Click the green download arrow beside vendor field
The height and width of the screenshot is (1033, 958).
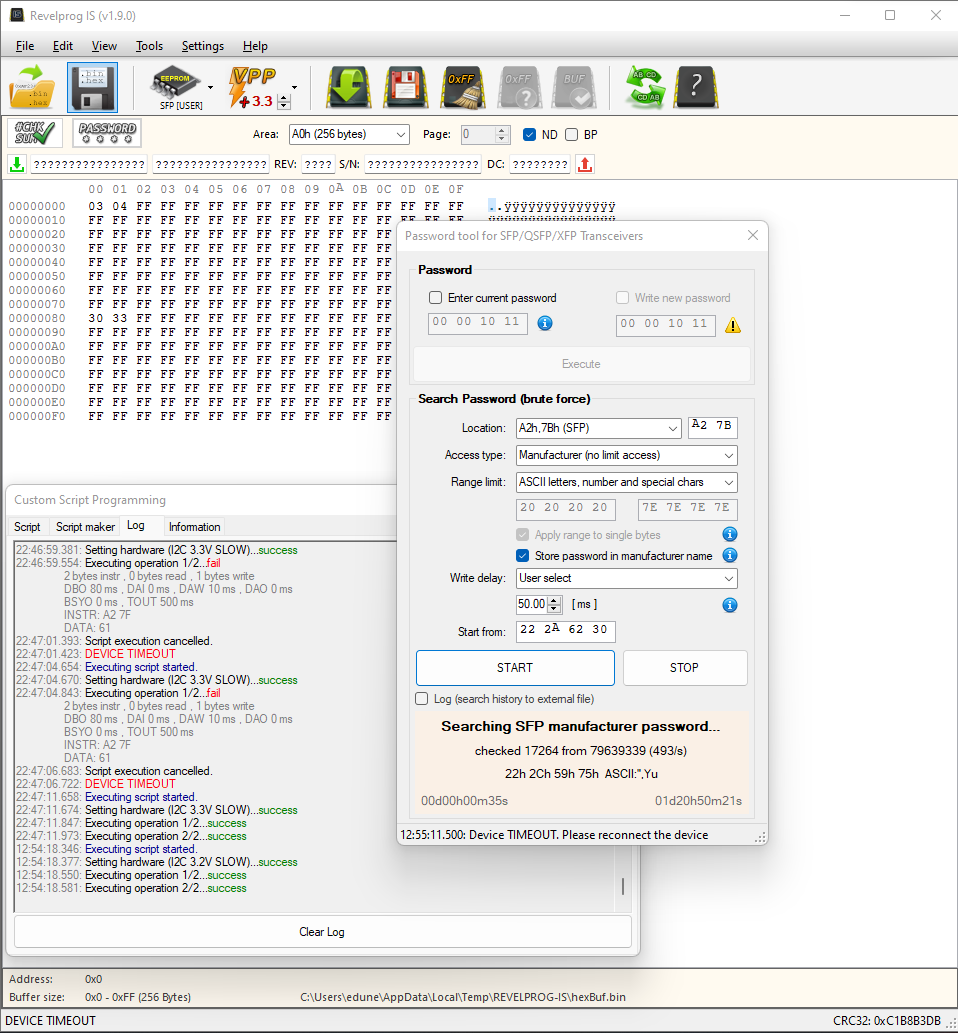pyautogui.click(x=17, y=164)
